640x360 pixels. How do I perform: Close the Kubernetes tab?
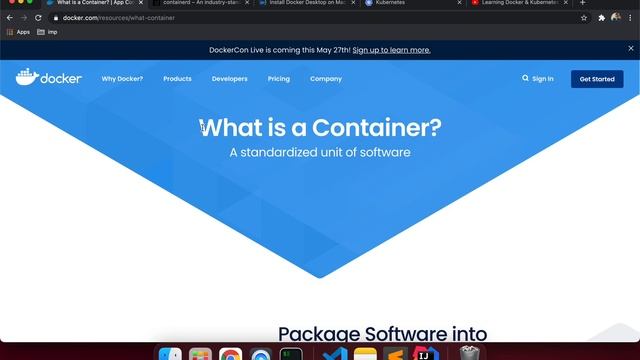point(459,2)
